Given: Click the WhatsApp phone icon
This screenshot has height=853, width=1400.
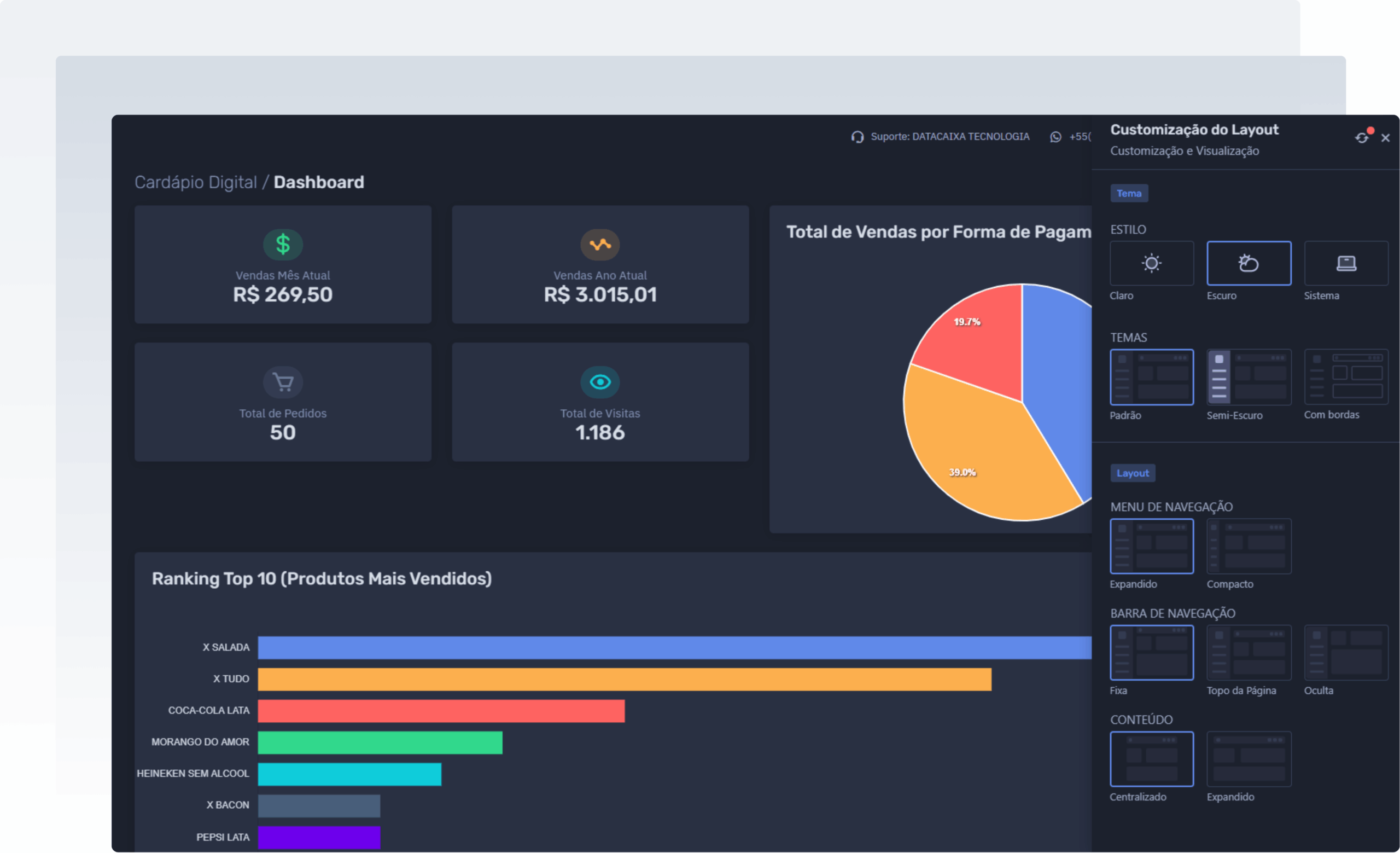Looking at the screenshot, I should tap(1055, 137).
